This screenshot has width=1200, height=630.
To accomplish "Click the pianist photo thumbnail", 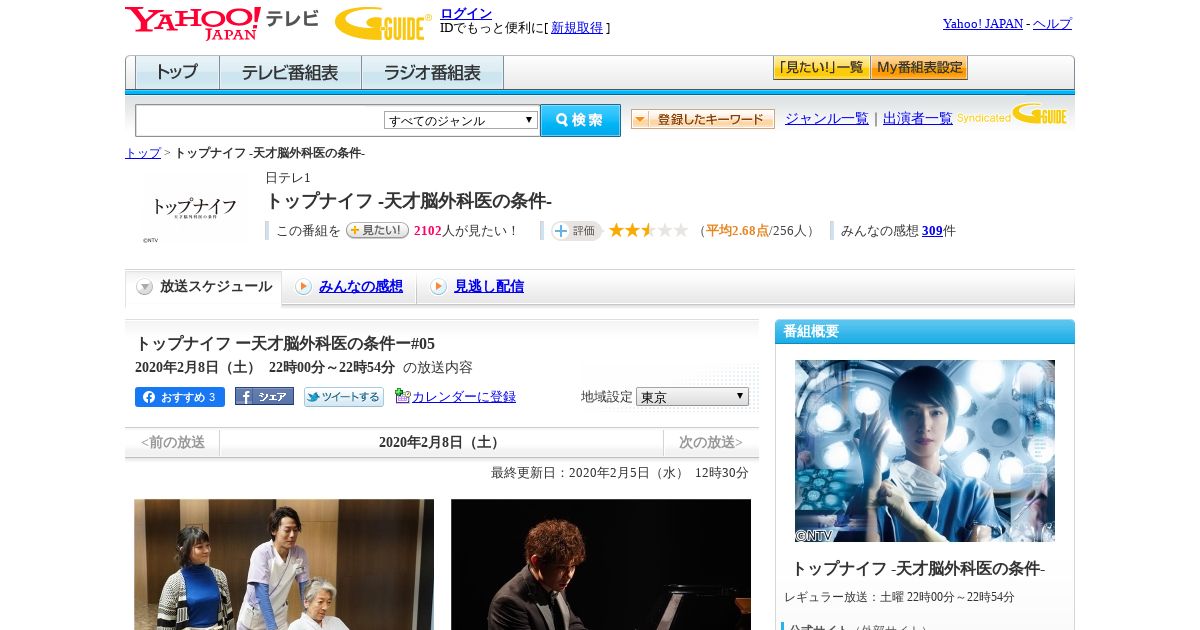I will click(601, 564).
